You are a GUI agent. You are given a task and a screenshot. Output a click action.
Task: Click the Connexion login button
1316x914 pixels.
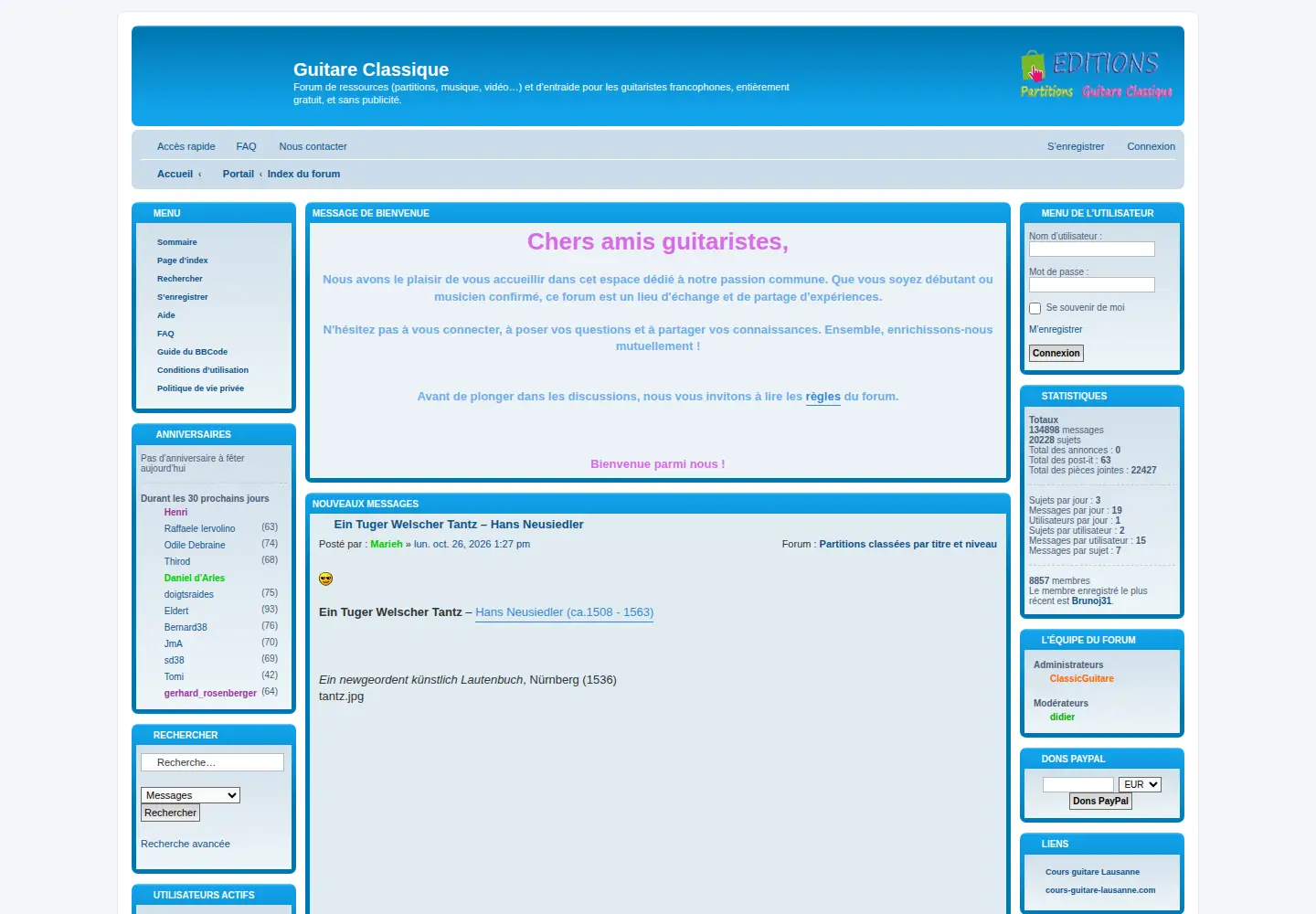click(1056, 353)
